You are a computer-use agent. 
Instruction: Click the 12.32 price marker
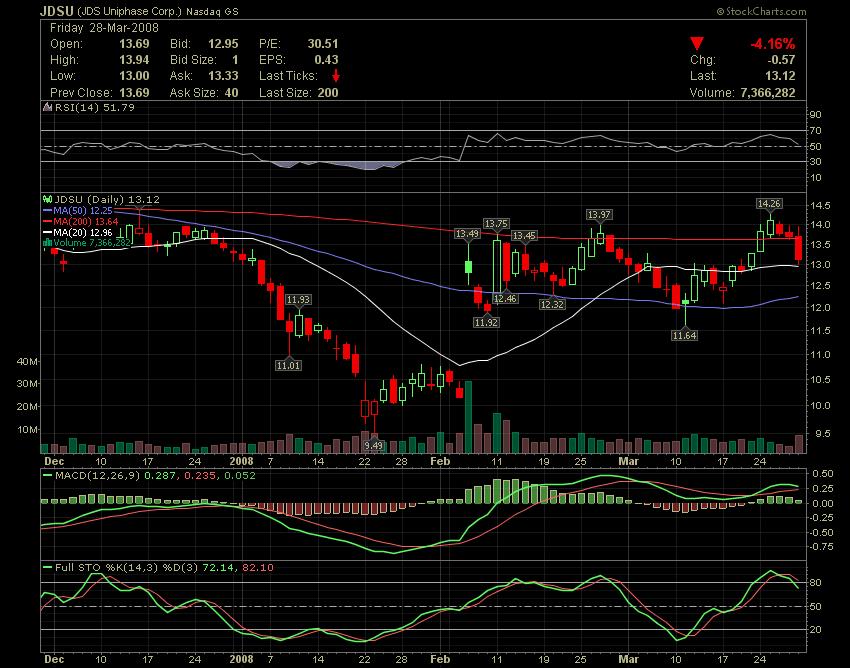click(552, 305)
